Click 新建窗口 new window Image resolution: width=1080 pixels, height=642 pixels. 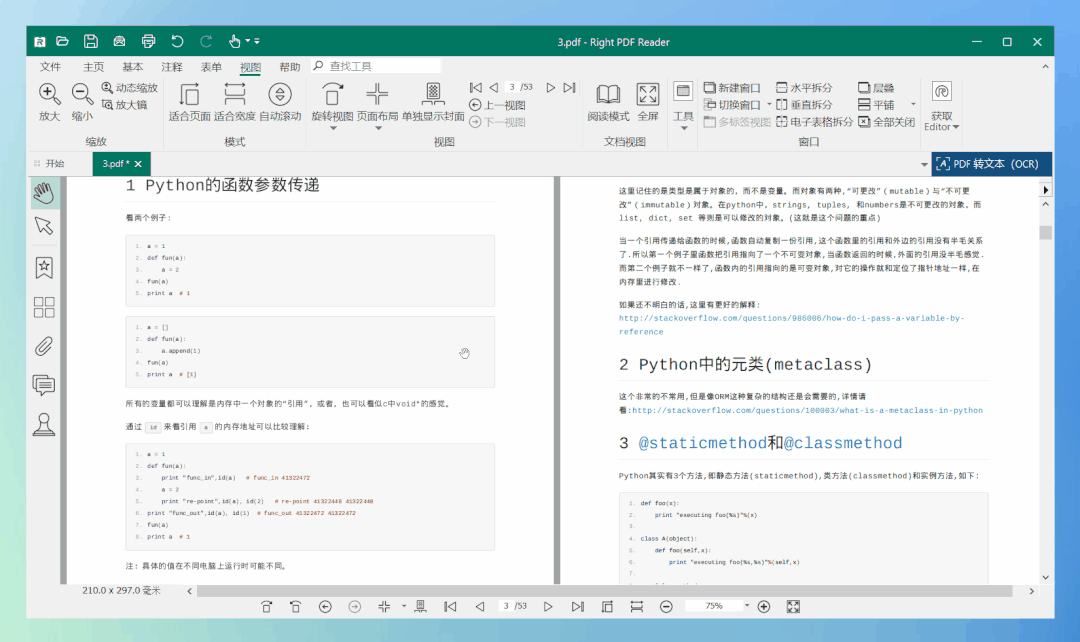732,87
